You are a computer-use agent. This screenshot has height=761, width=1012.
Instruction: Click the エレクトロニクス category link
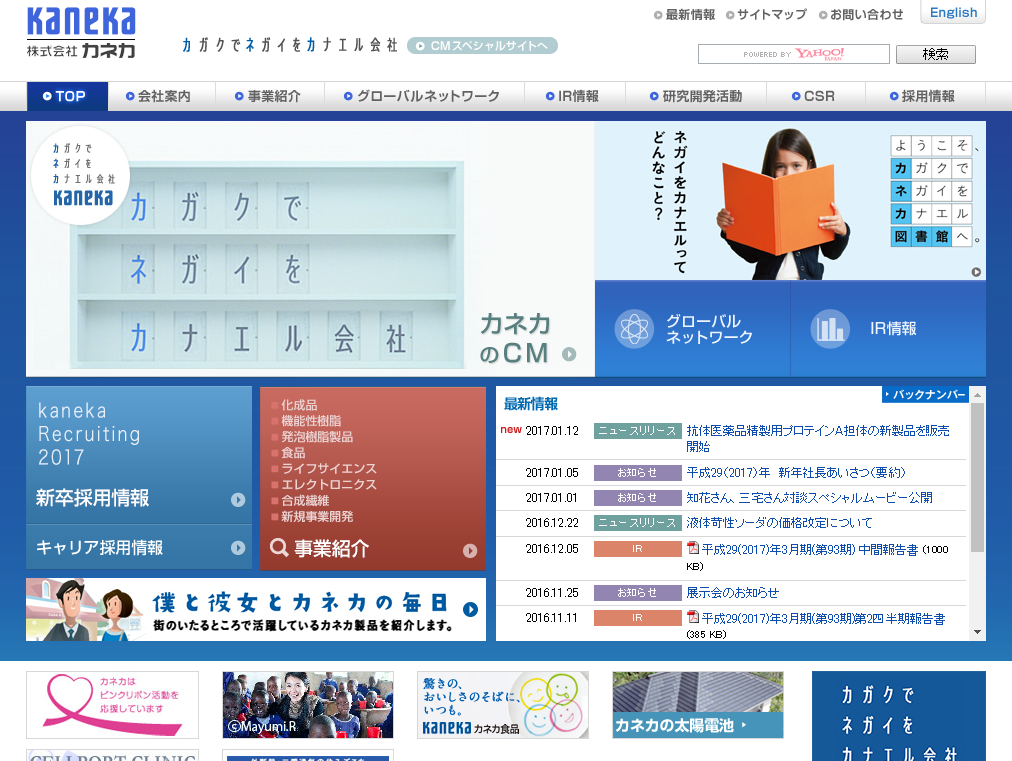(x=329, y=485)
